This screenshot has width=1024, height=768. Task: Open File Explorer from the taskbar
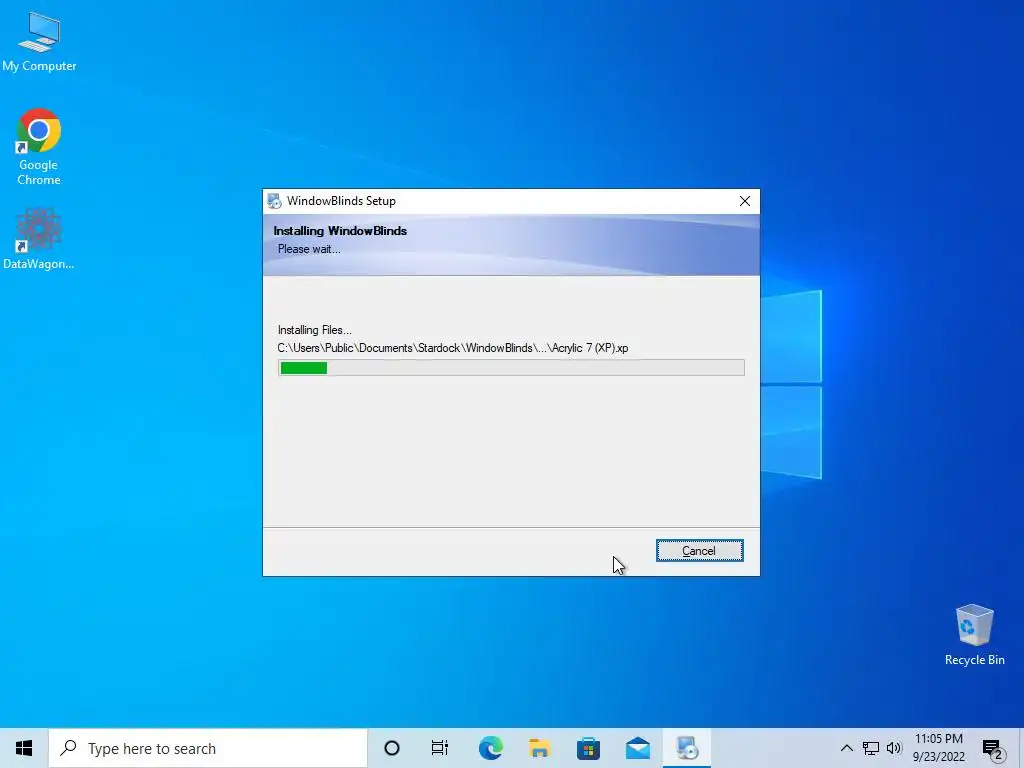(539, 748)
